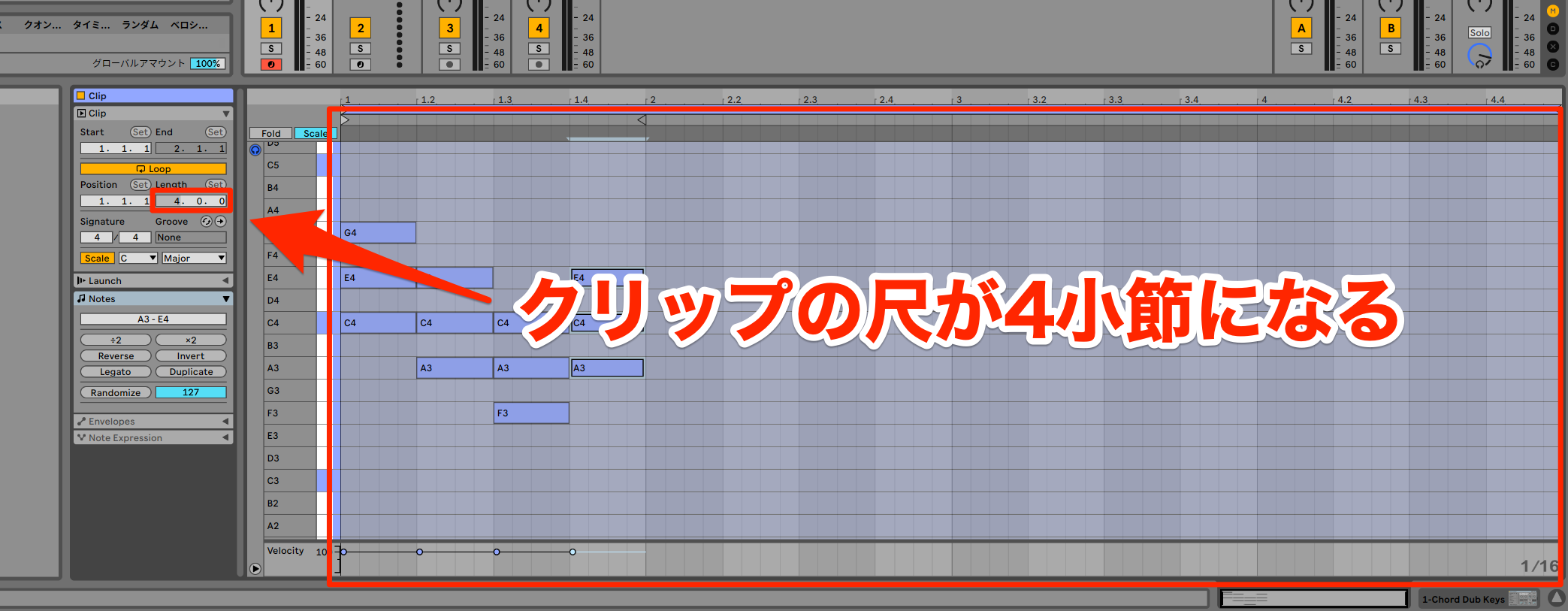This screenshot has width=1568, height=611.
Task: Solo return track A
Action: tap(1301, 49)
